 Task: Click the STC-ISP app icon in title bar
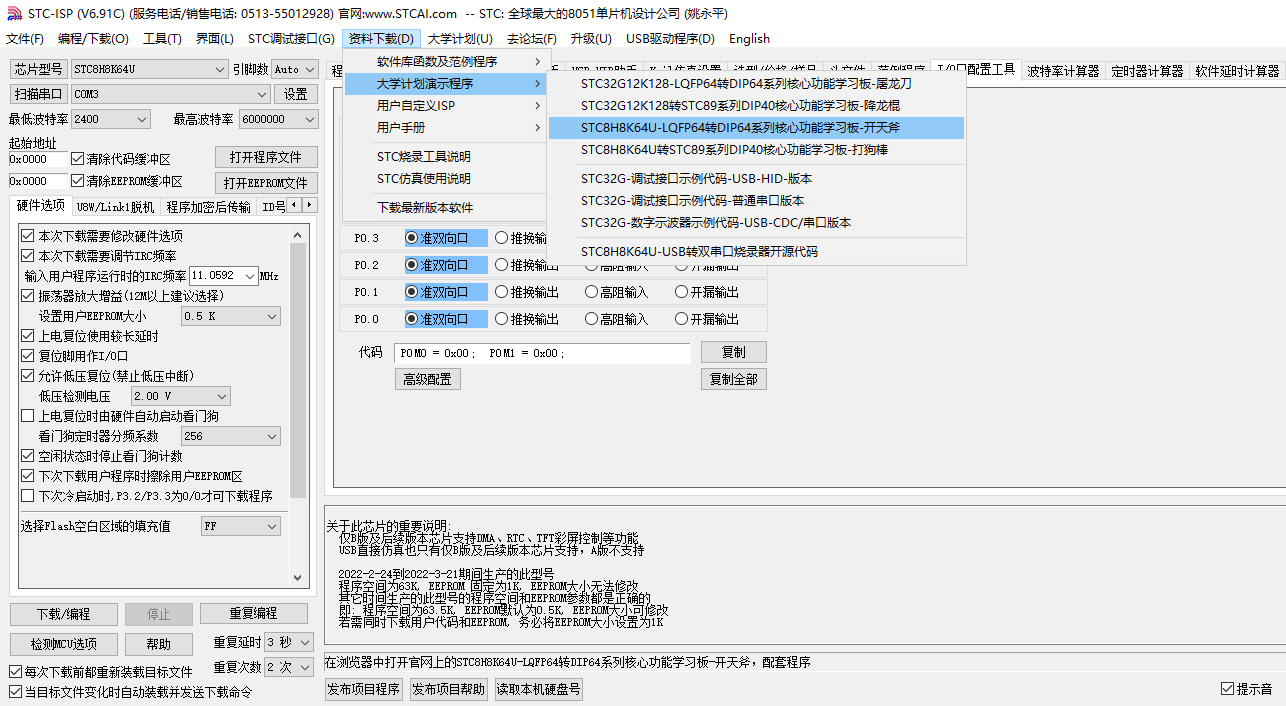[13, 13]
